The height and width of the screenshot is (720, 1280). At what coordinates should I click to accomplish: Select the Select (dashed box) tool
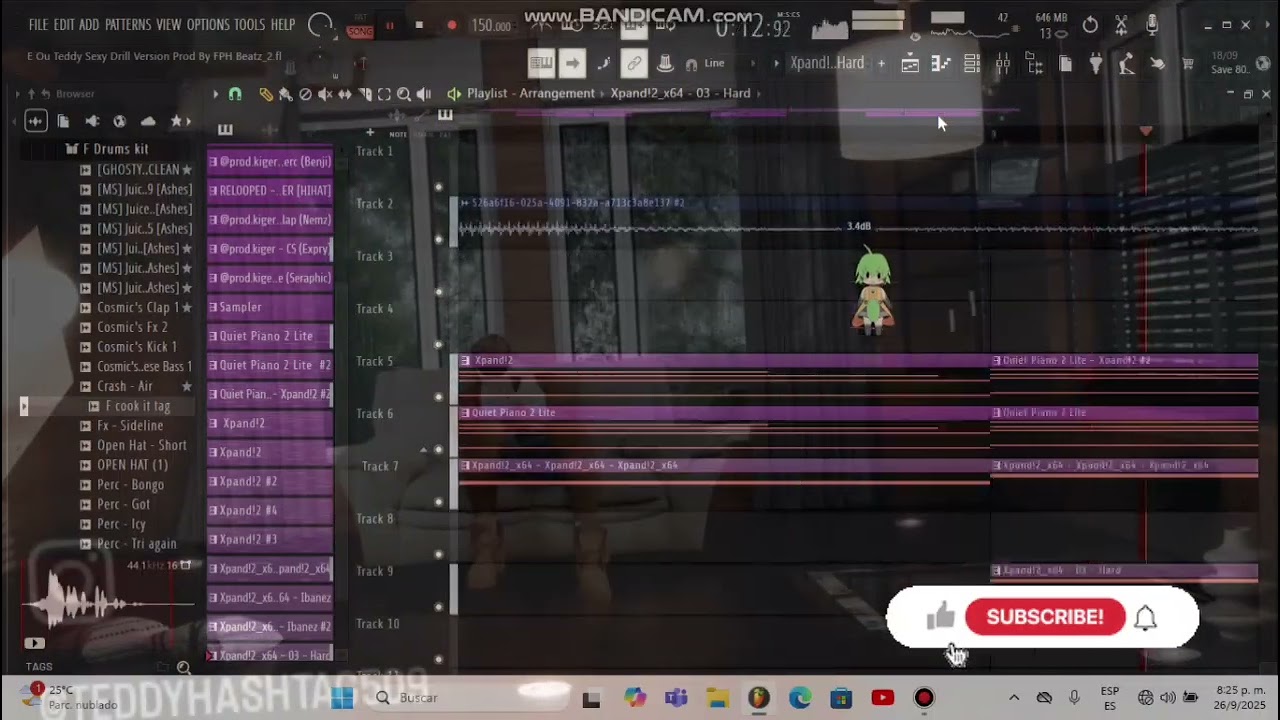click(384, 94)
